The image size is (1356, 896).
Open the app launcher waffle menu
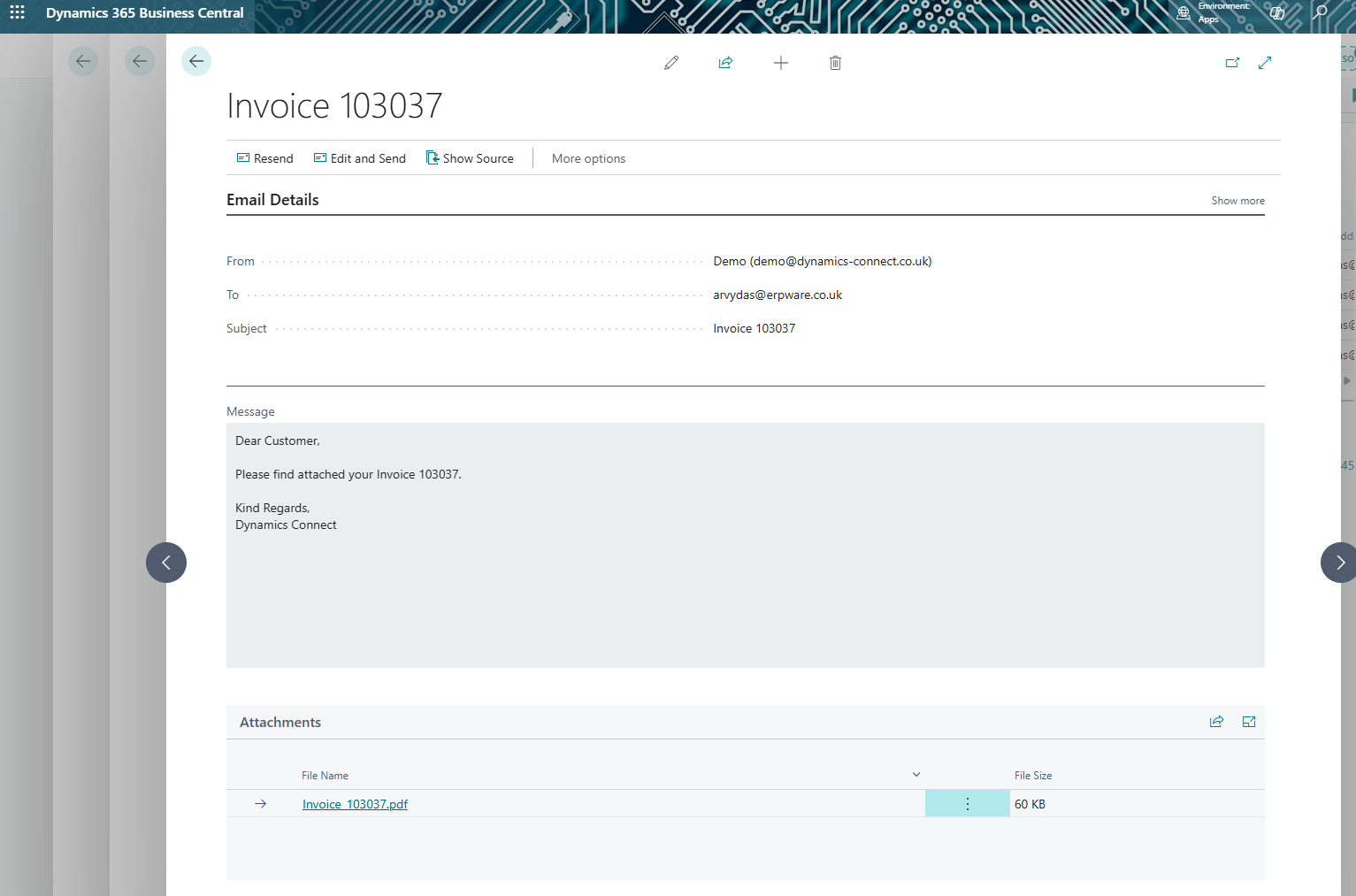[17, 13]
